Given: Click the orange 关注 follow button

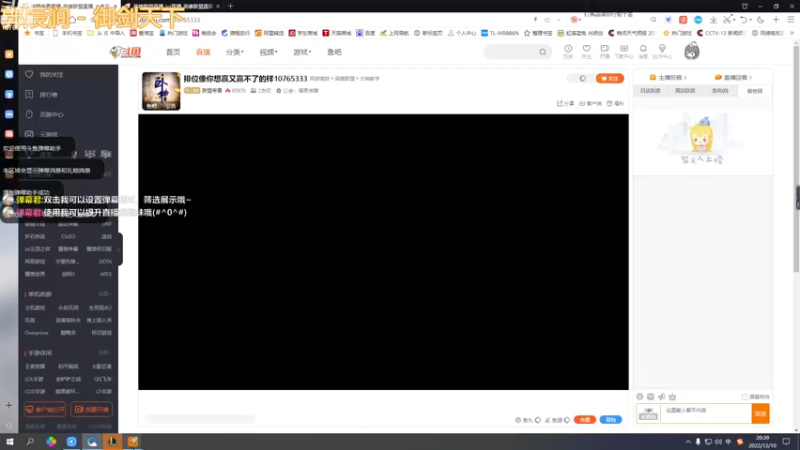Looking at the screenshot, I should tap(610, 79).
